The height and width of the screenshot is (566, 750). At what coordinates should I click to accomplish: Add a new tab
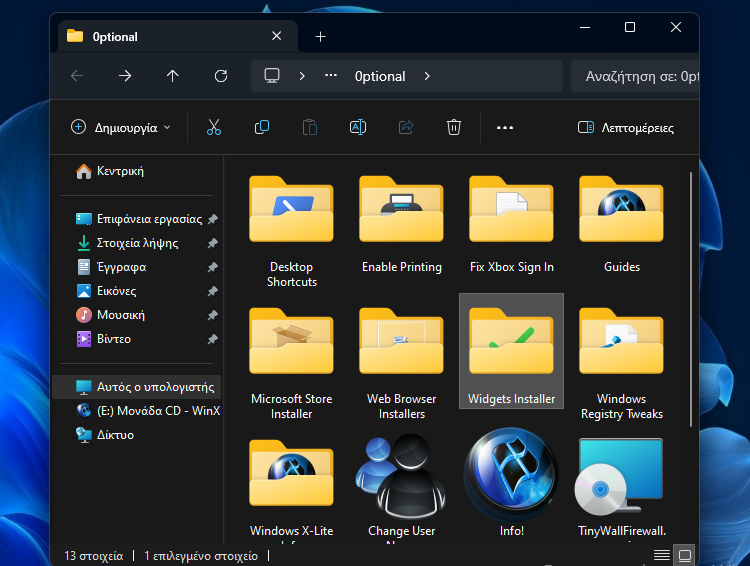pos(320,36)
